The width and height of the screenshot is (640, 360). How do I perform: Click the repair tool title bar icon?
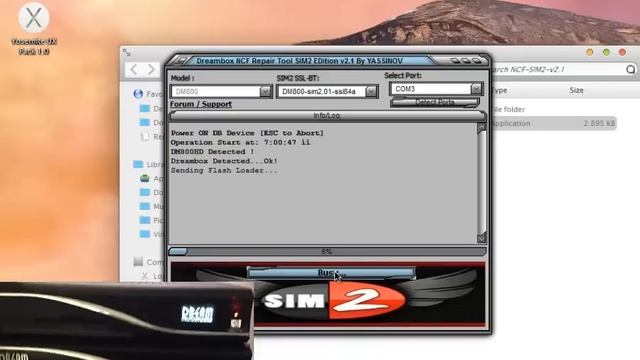tap(181, 61)
